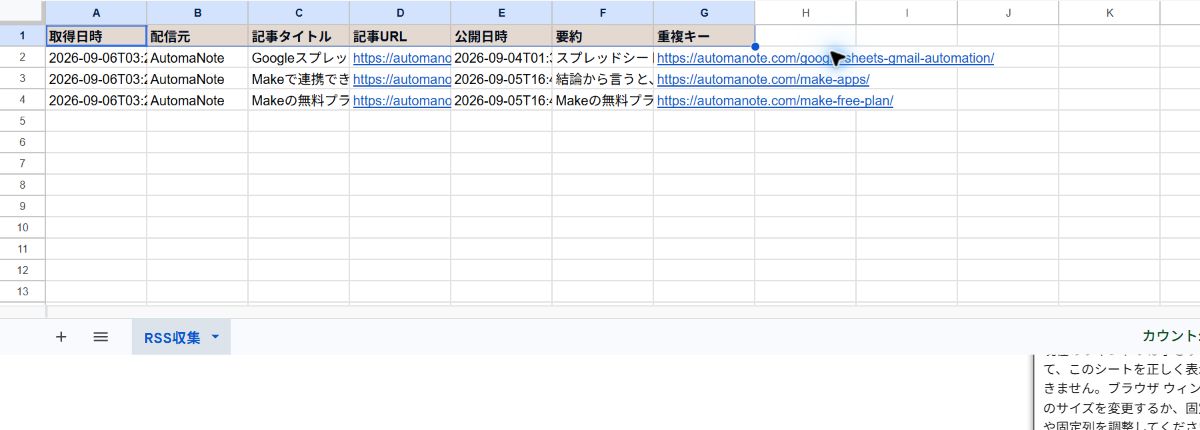Click the 取得日時 header cell
The width and height of the screenshot is (1200, 430).
(x=96, y=35)
